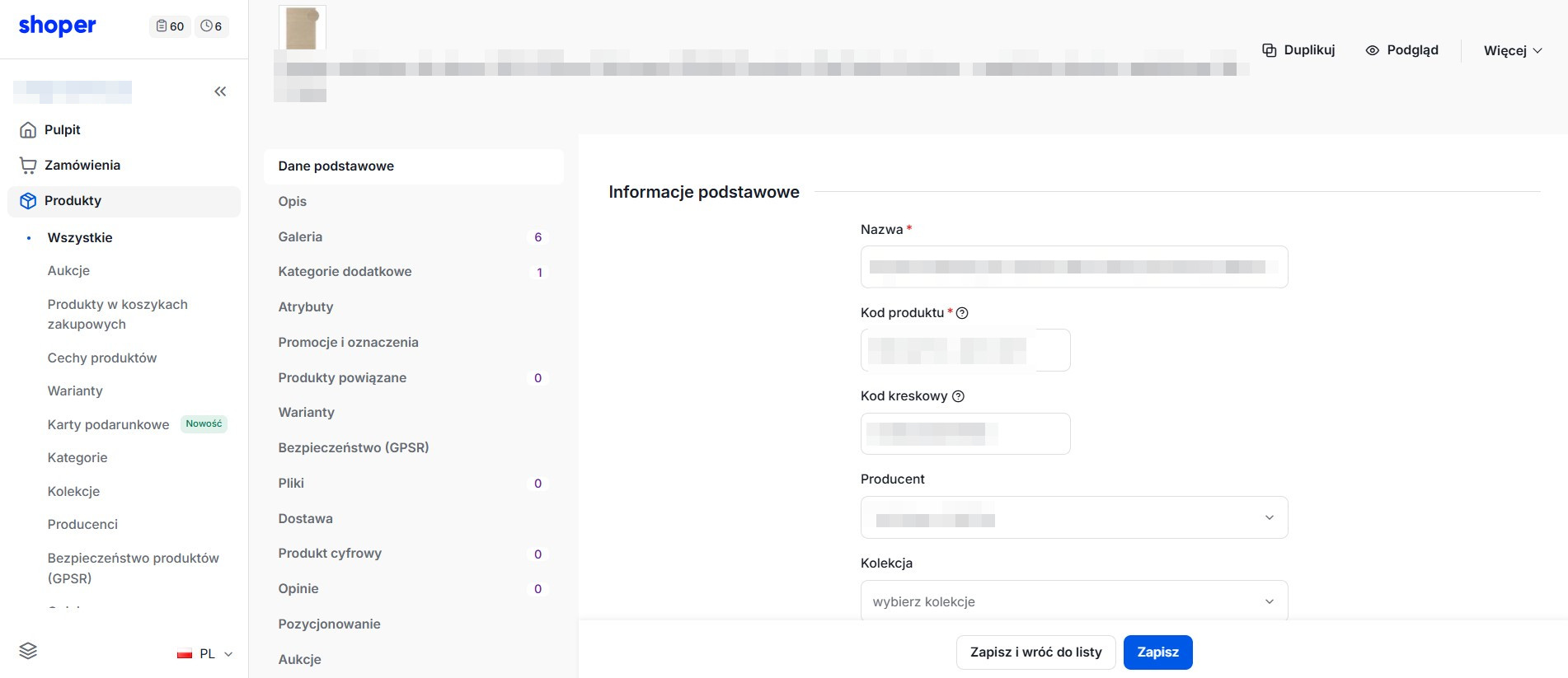Image resolution: width=1568 pixels, height=678 pixels.
Task: Click the Polish flag icon
Action: 185,654
